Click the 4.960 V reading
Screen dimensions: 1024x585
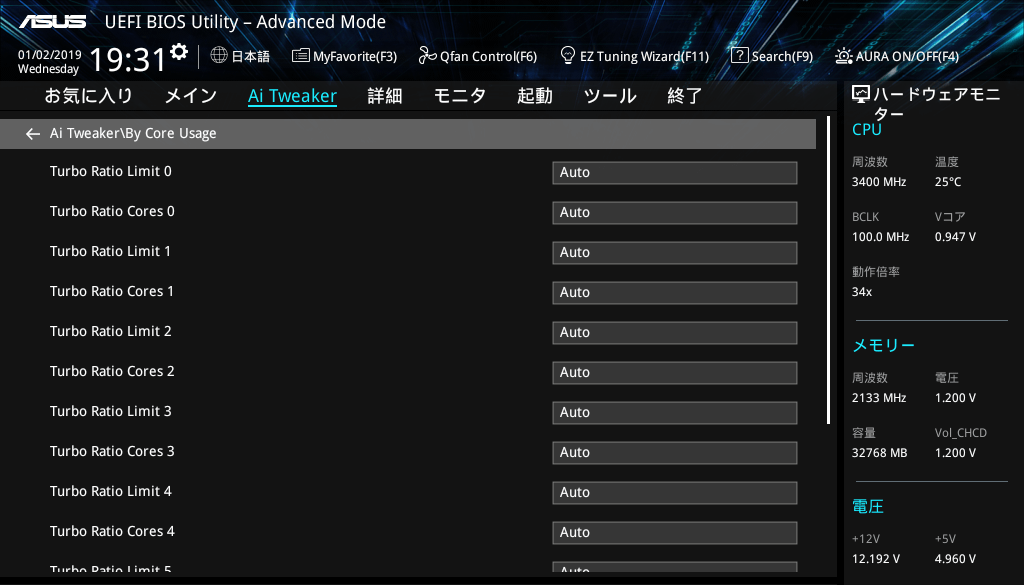[955, 559]
